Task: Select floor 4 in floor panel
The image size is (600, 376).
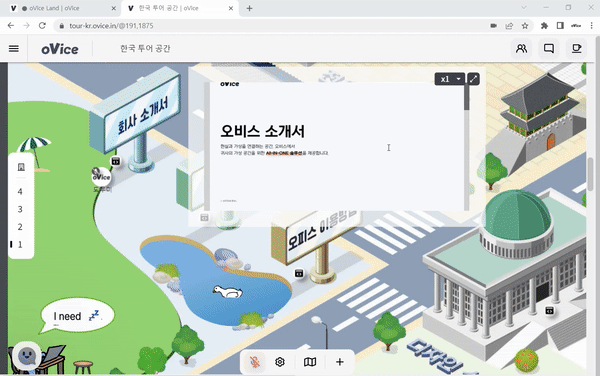Action: point(20,192)
